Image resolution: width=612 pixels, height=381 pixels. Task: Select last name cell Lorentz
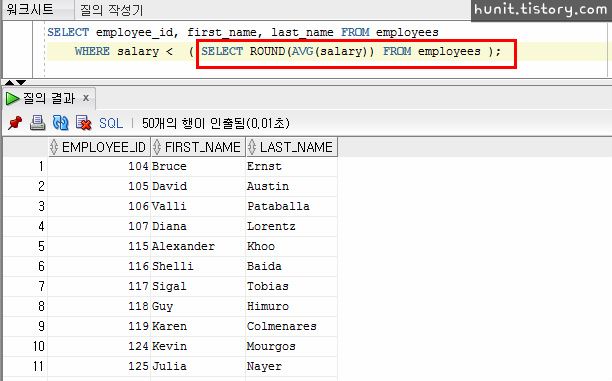click(x=291, y=226)
